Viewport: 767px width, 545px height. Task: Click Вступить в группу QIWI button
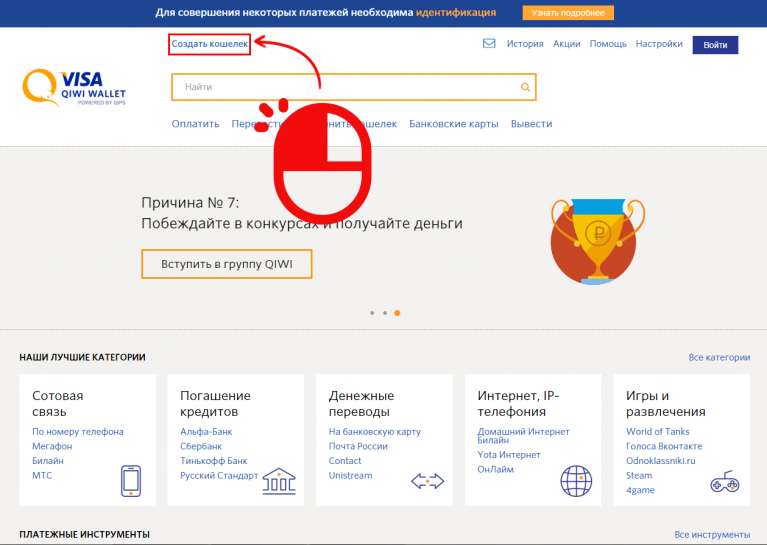(x=227, y=264)
